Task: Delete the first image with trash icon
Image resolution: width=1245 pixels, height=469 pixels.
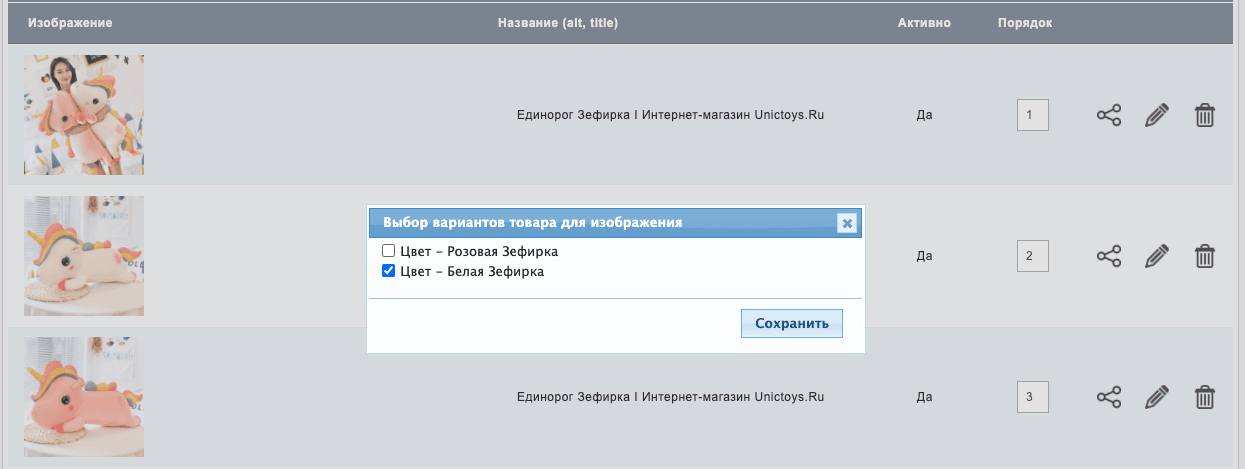Action: click(1205, 115)
